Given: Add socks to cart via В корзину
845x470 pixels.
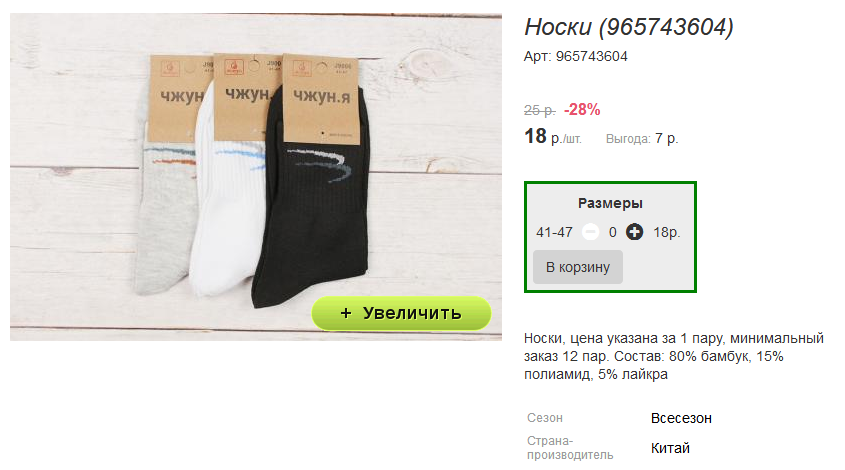Looking at the screenshot, I should coord(578,267).
